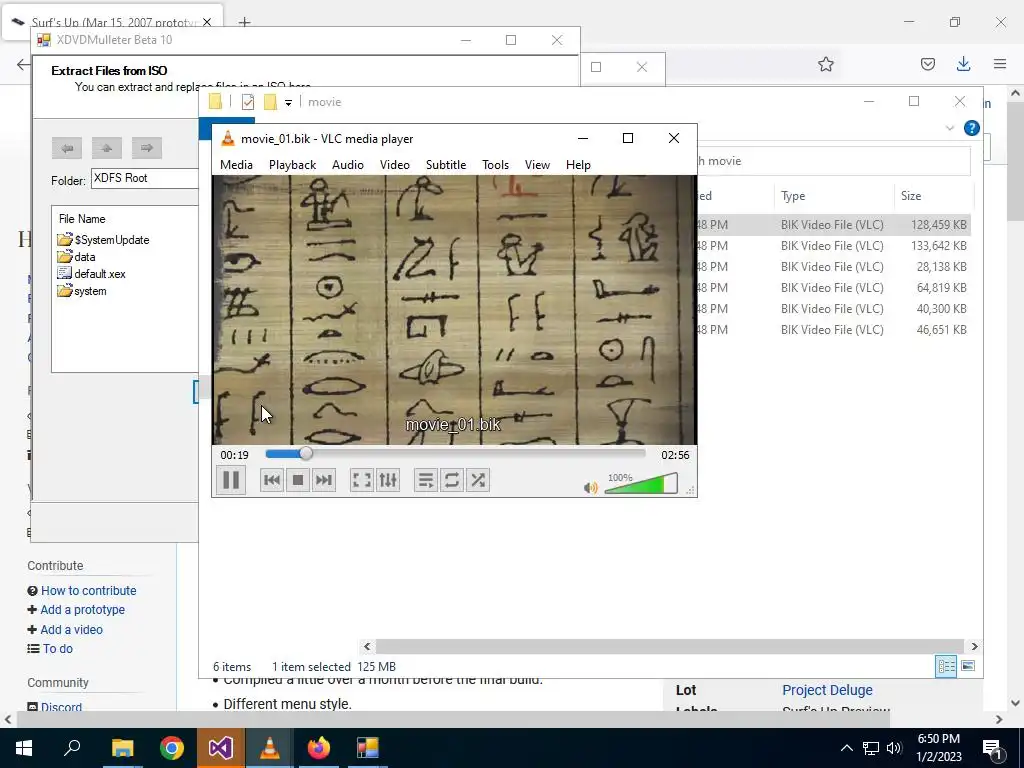Open $SystemUpdate folder in XDVDMulleter
Image resolution: width=1024 pixels, height=768 pixels.
104,240
